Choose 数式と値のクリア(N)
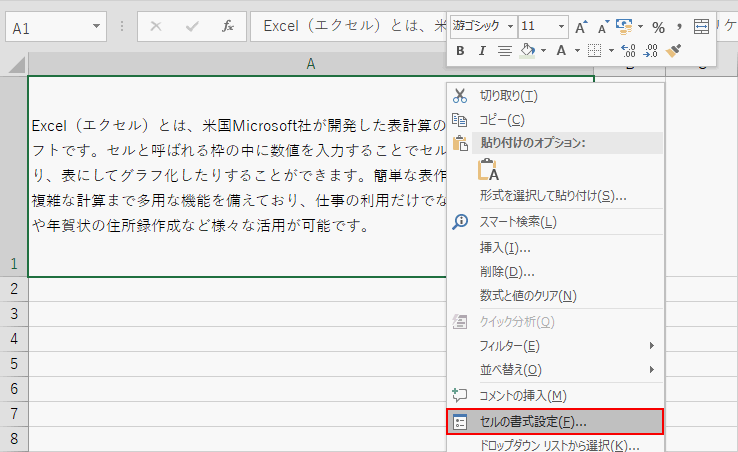Image resolution: width=738 pixels, height=452 pixels. [555, 296]
